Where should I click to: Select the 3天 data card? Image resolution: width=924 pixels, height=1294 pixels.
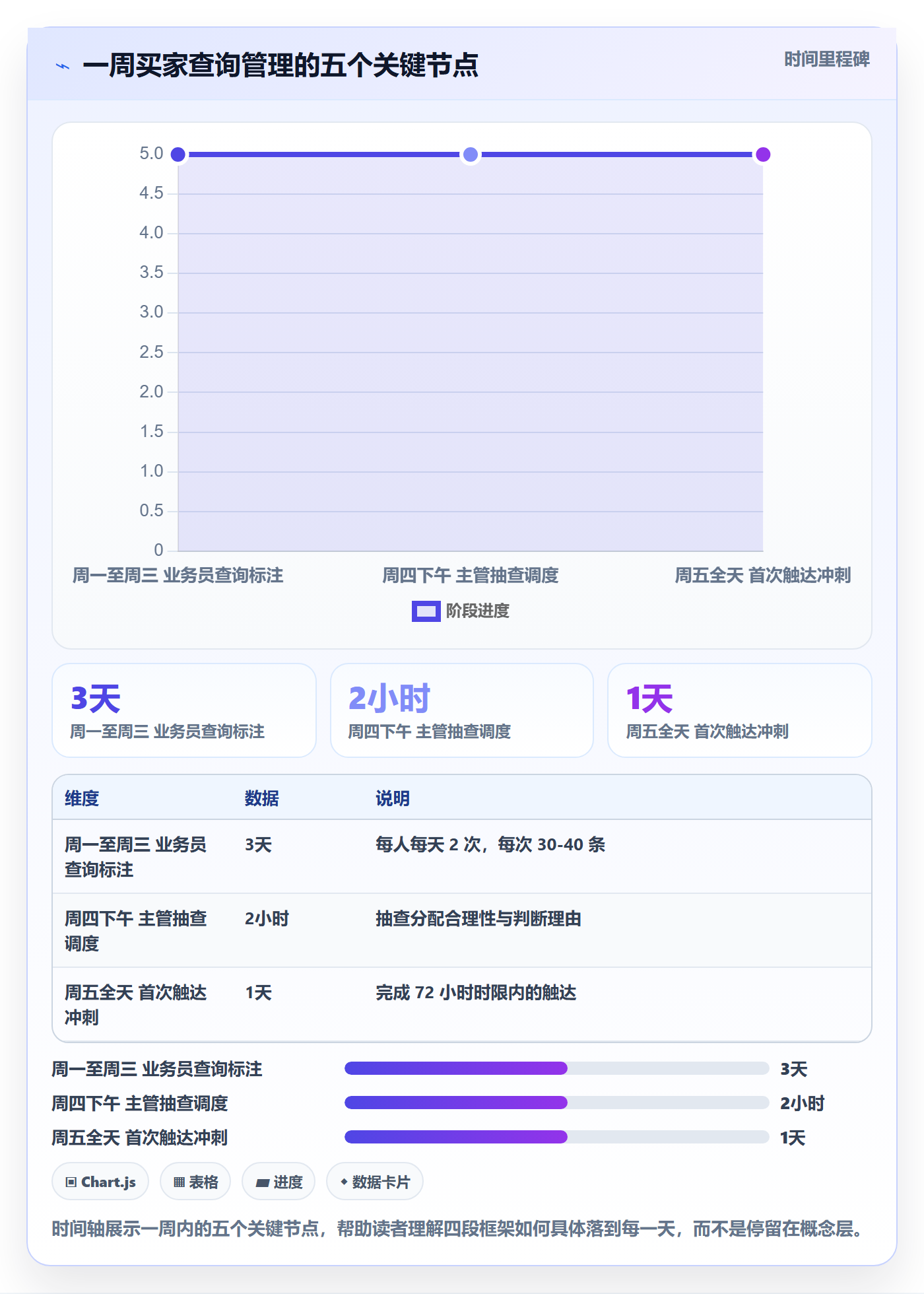click(x=184, y=710)
